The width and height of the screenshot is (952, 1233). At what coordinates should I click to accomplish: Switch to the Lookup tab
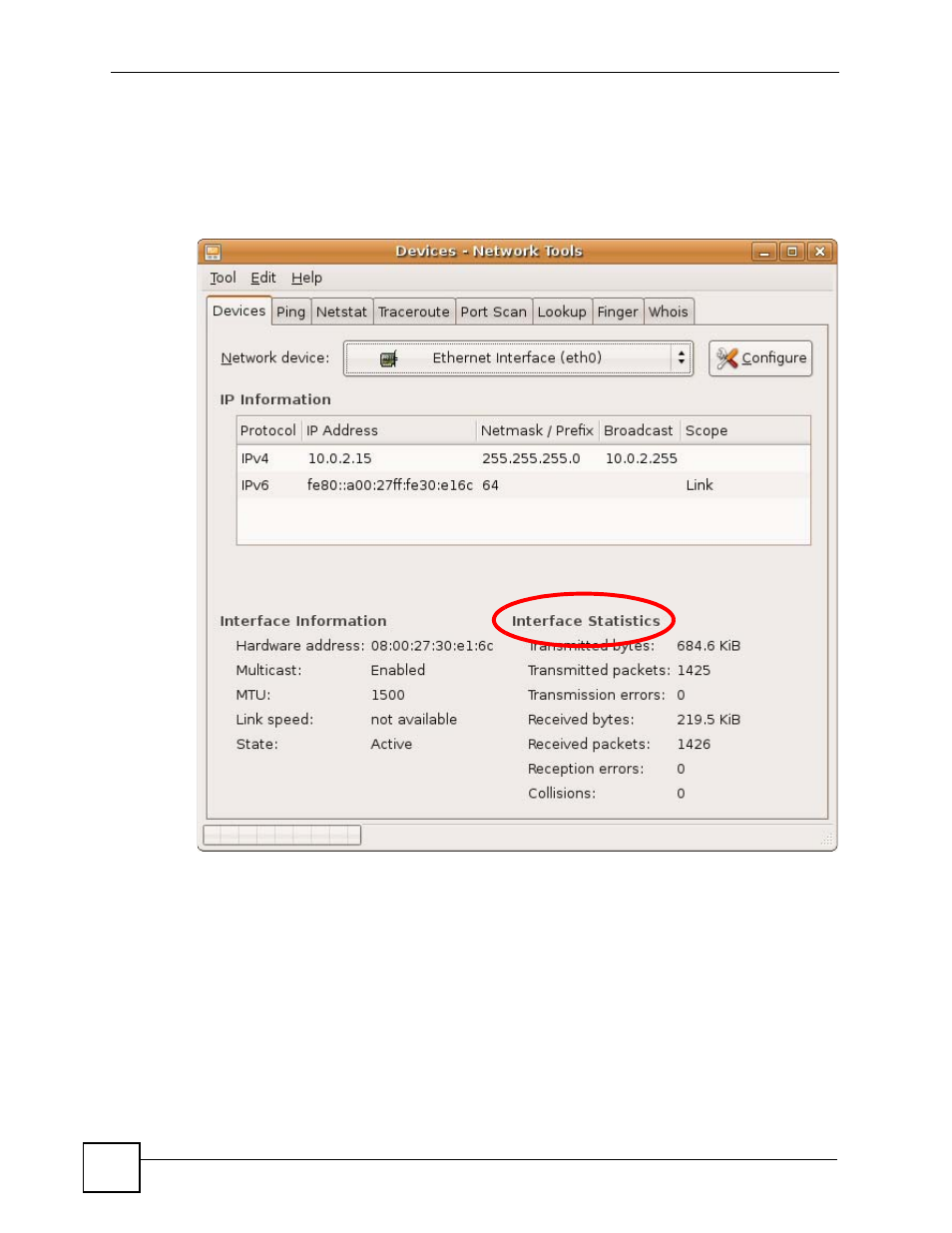click(x=562, y=311)
